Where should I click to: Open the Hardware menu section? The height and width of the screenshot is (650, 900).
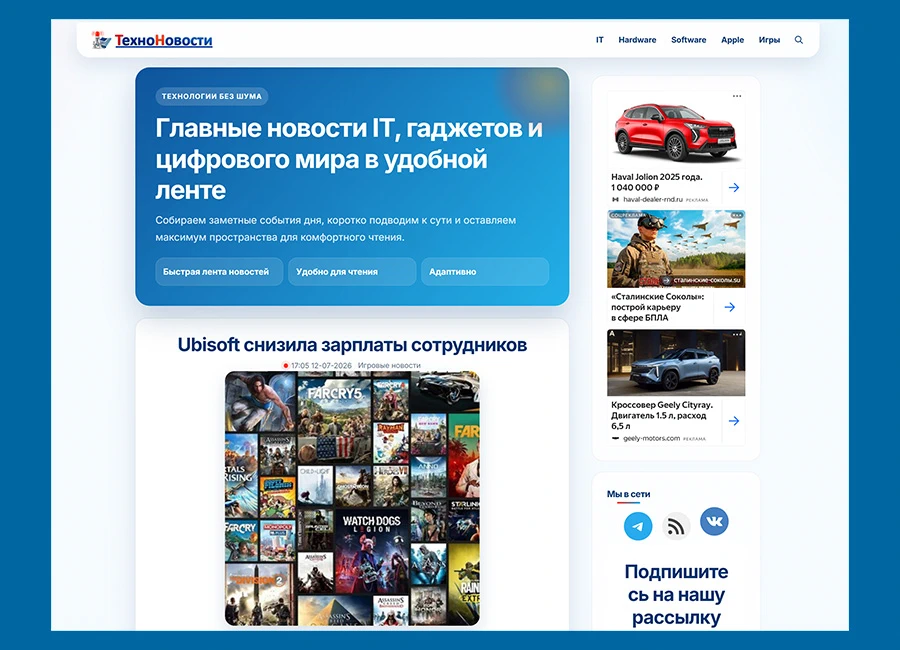click(637, 40)
